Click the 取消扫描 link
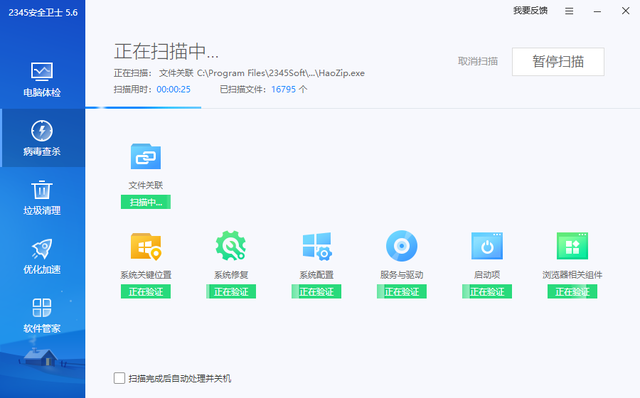Screen dimensions: 640x398 tap(478, 62)
